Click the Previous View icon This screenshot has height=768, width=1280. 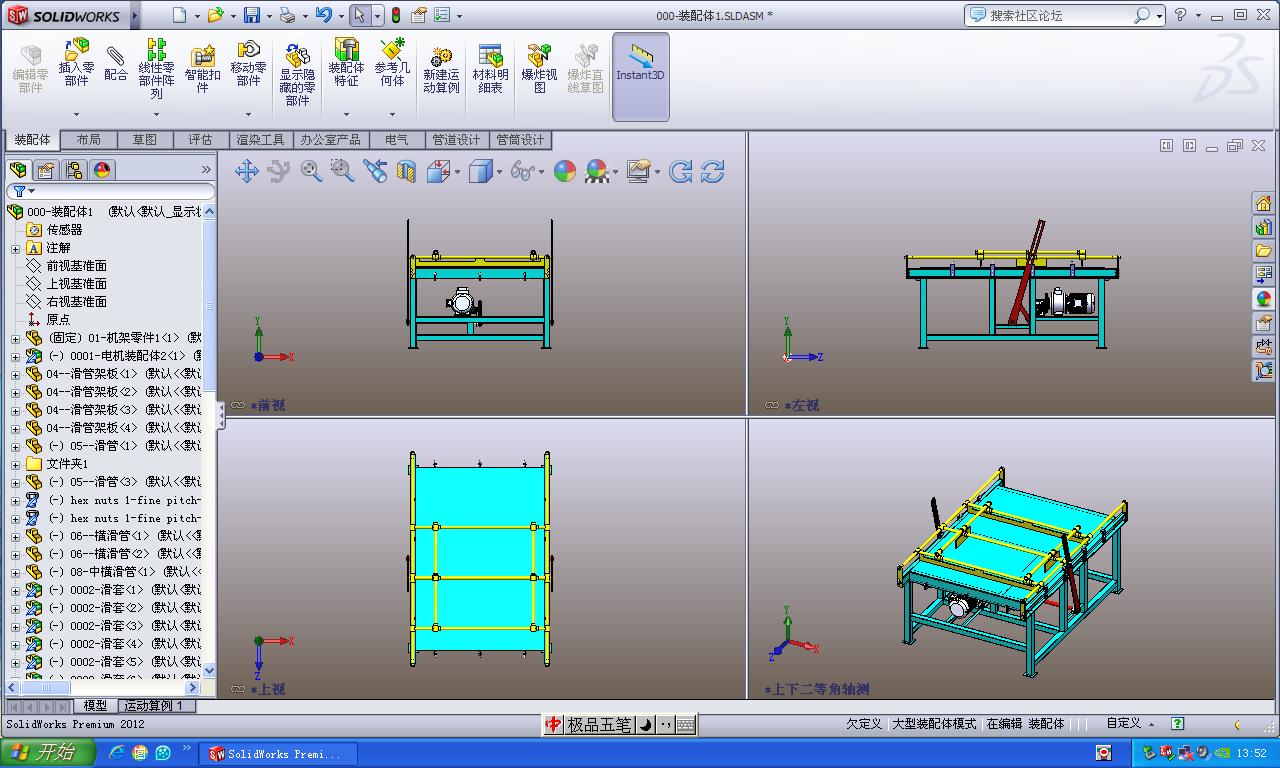point(375,171)
